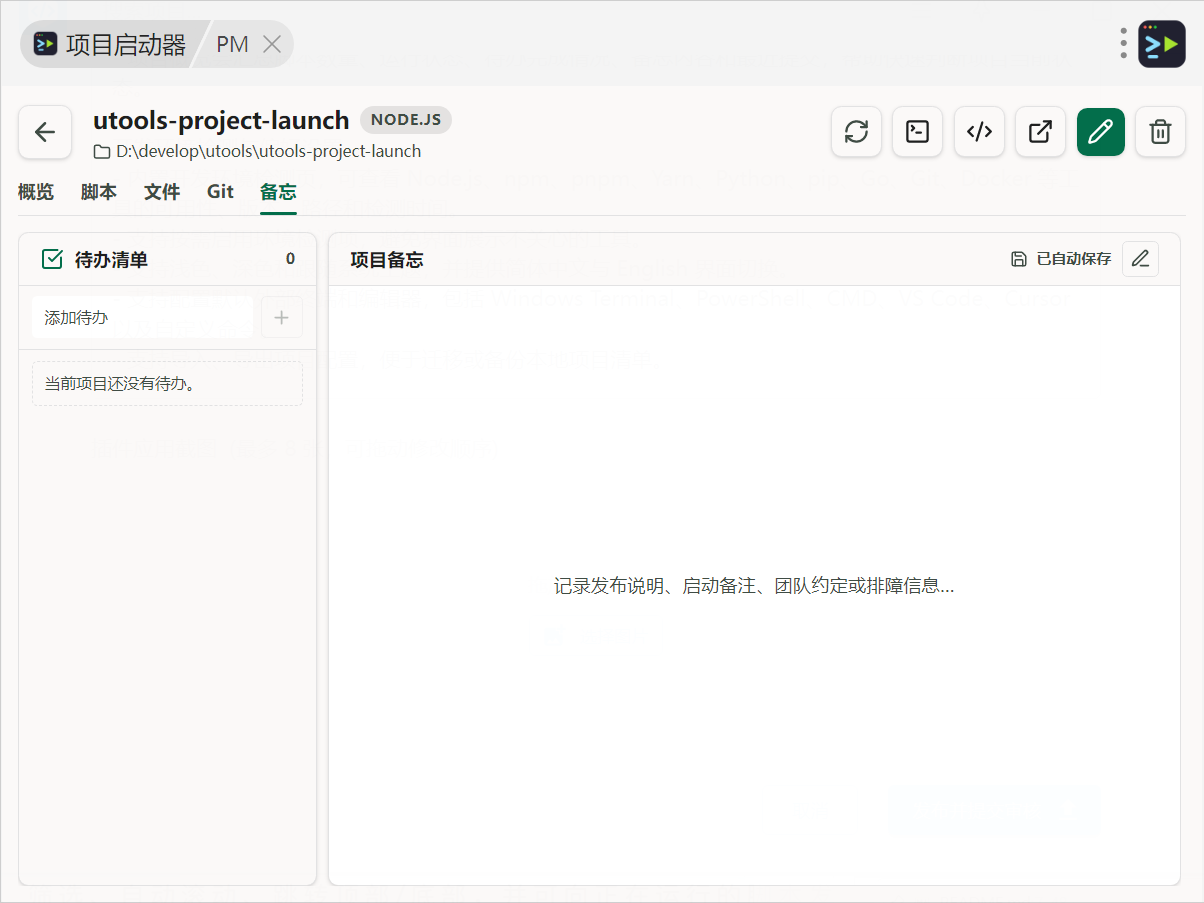Edit the project memo with pencil icon
Viewport: 1204px width, 903px height.
[1140, 259]
